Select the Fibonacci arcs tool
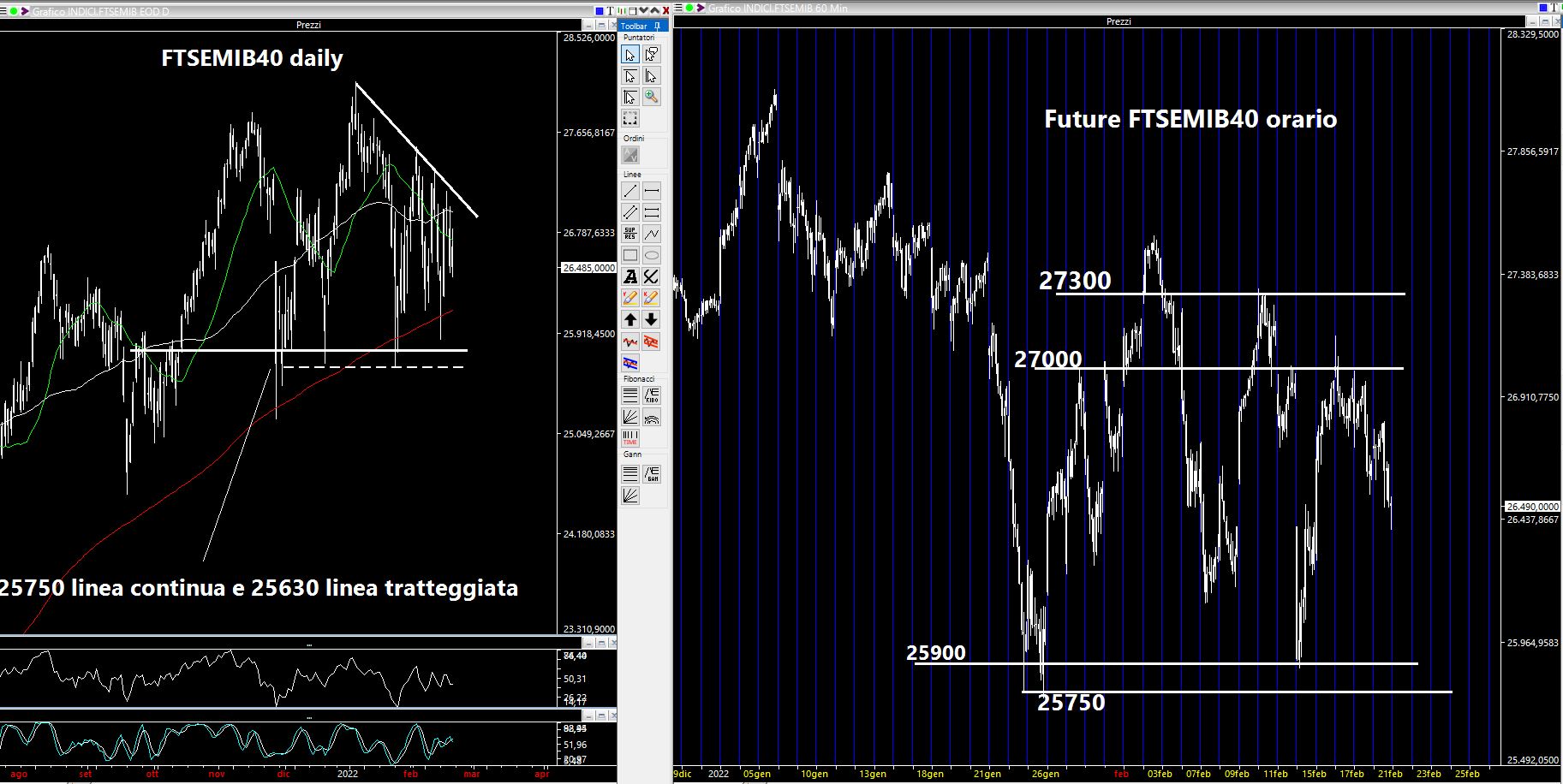Image resolution: width=1563 pixels, height=784 pixels. coord(652,417)
